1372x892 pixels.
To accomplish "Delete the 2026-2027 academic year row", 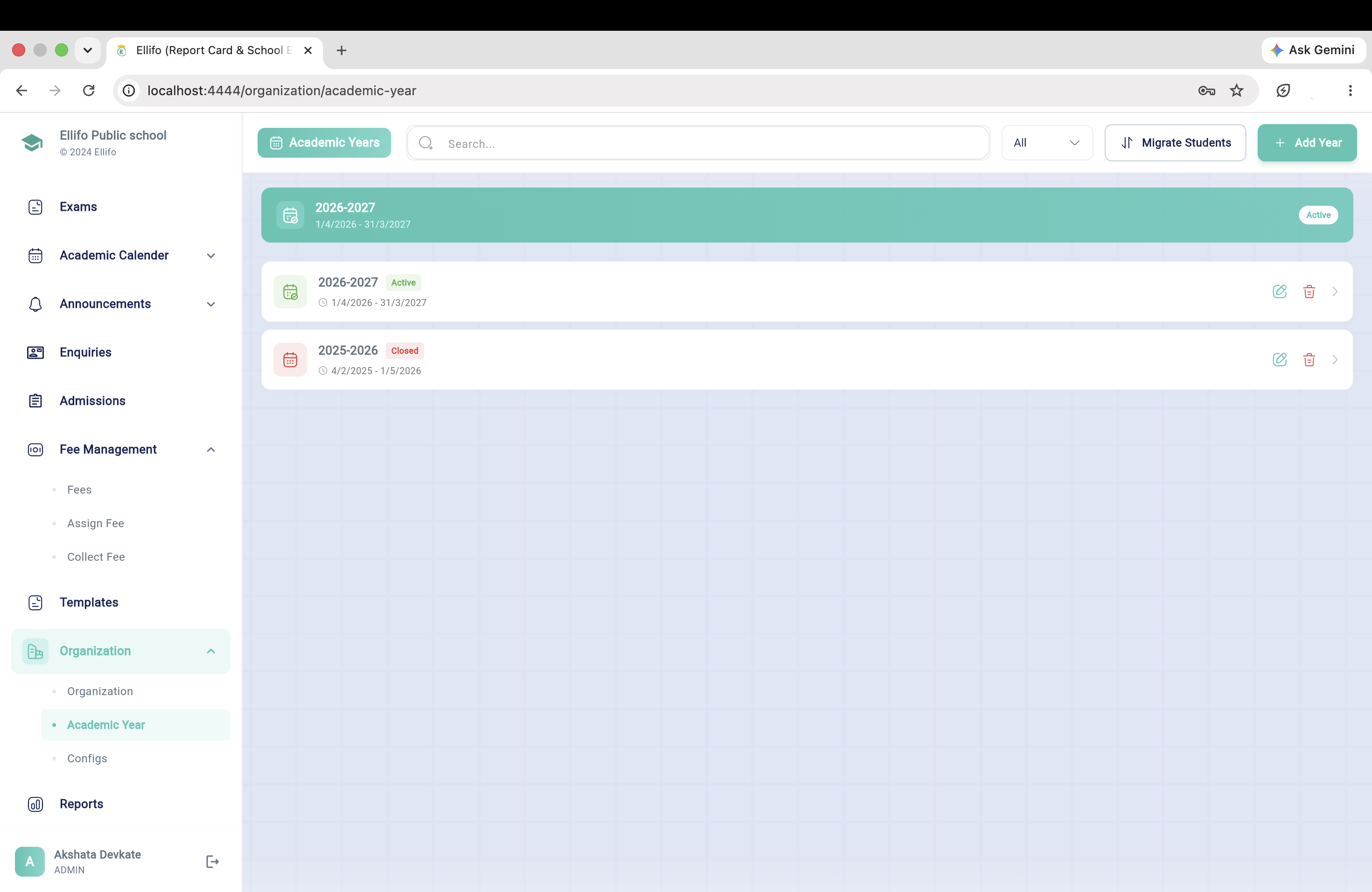I will coord(1309,292).
